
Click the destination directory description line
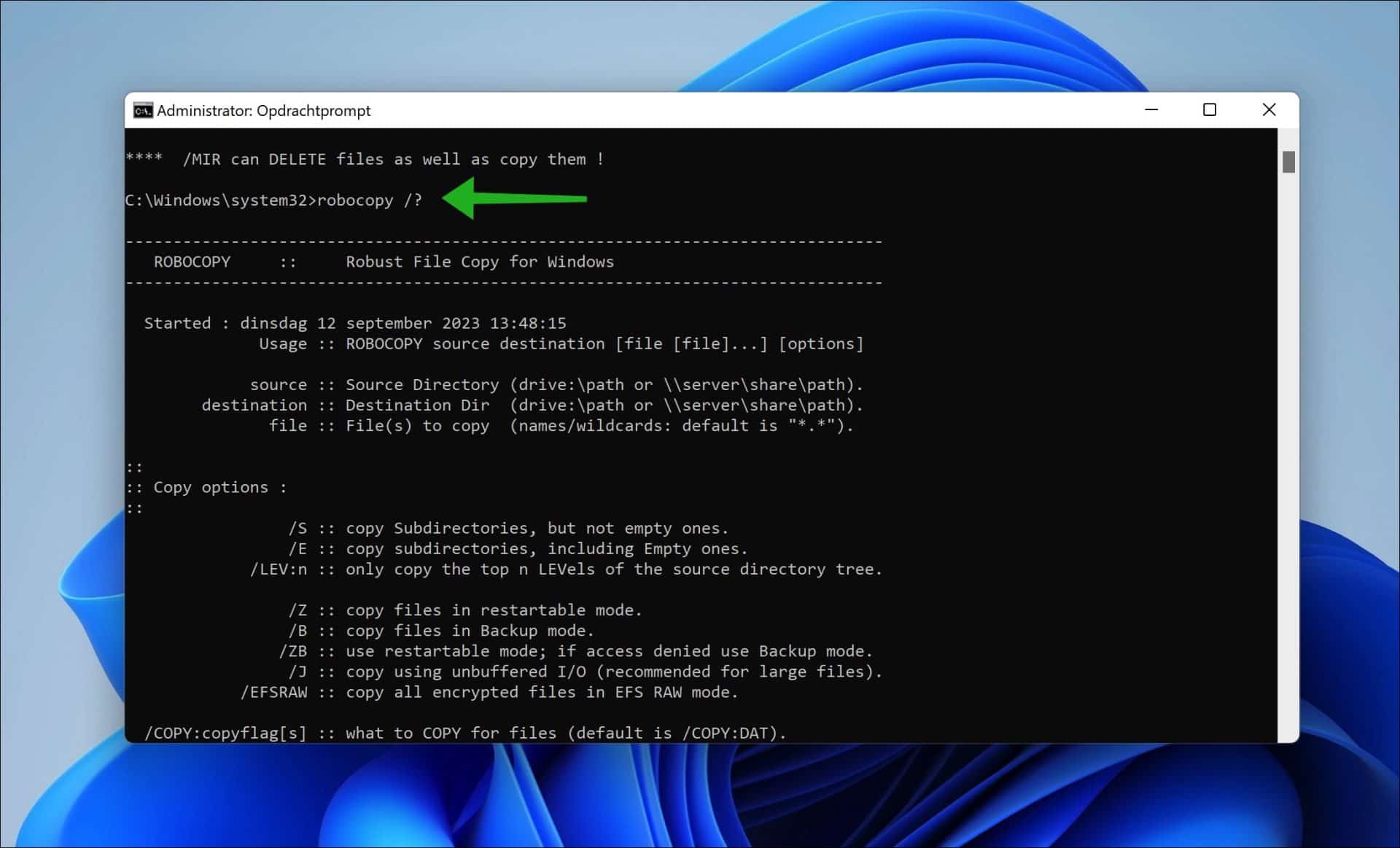pyautogui.click(x=532, y=405)
